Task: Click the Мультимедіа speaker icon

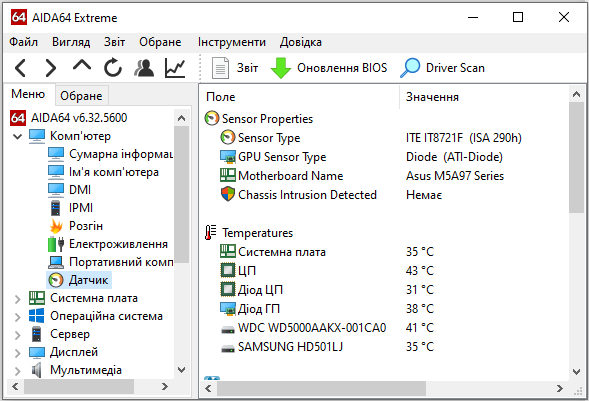Action: [36, 370]
